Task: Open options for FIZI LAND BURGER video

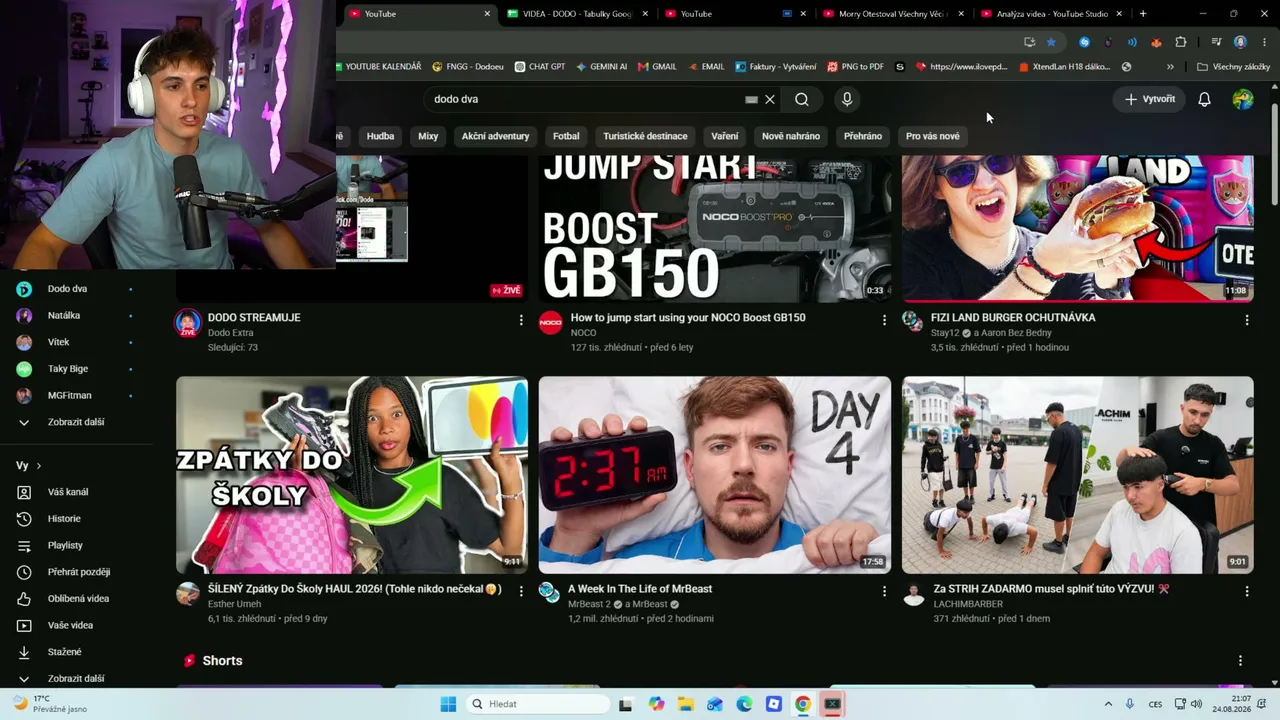Action: click(1247, 320)
